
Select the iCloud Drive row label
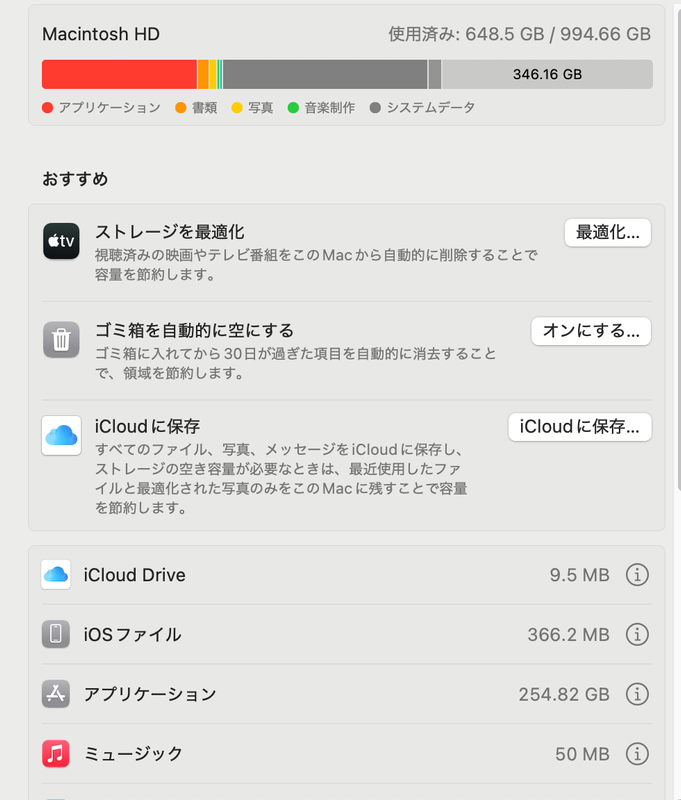click(x=134, y=575)
